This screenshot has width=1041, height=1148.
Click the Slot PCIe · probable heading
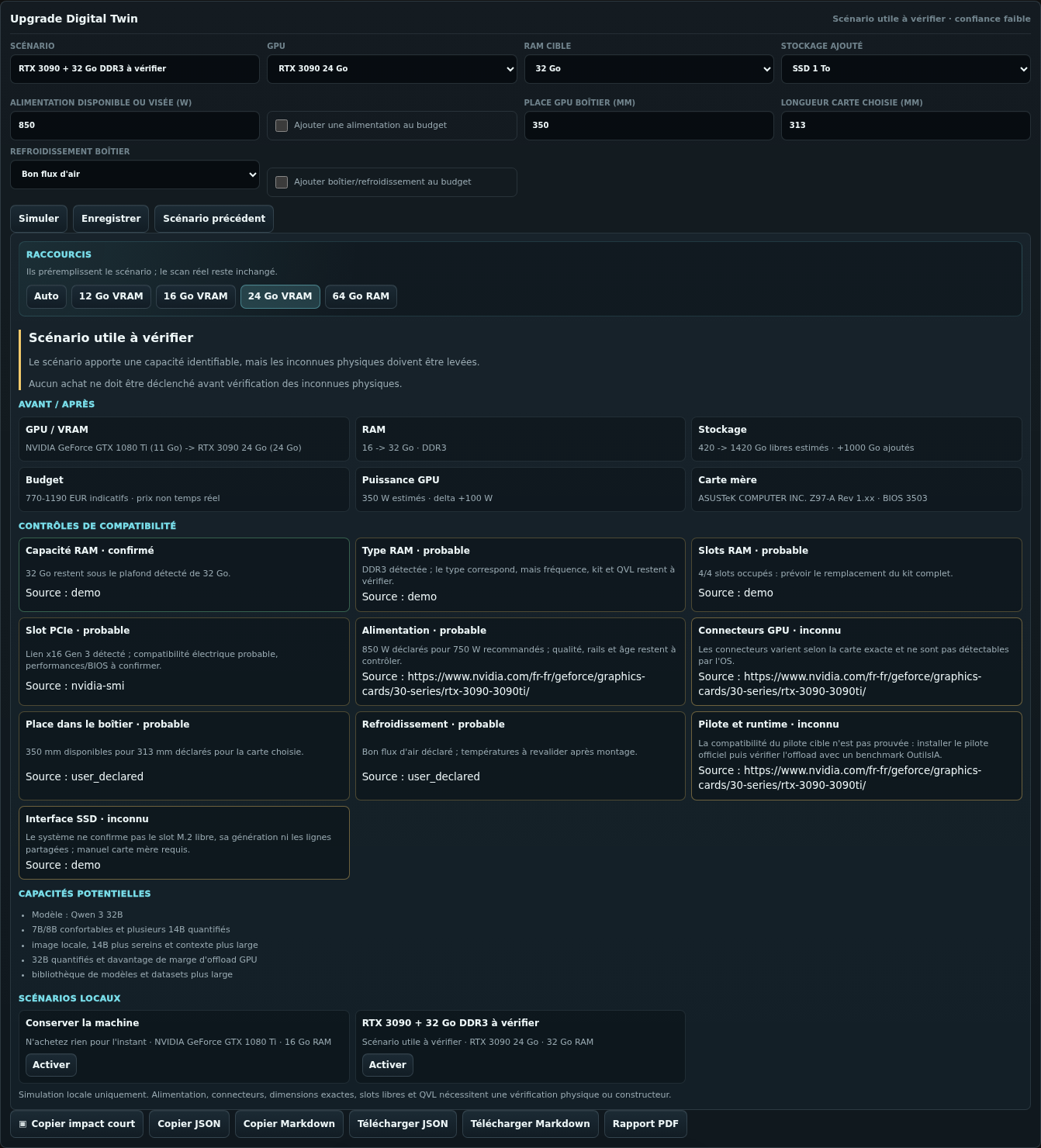coord(78,631)
